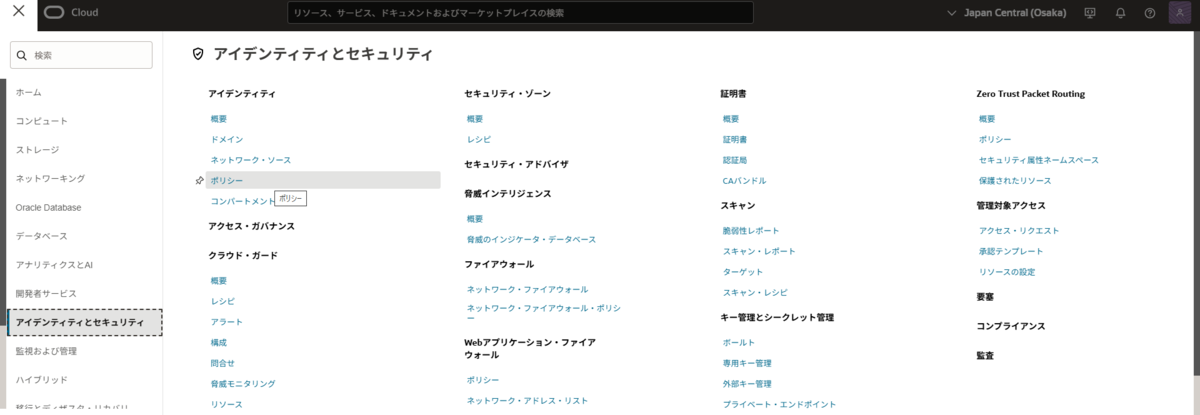Focus the top resource search field
Screen dimensions: 1200x415
[x=521, y=13]
